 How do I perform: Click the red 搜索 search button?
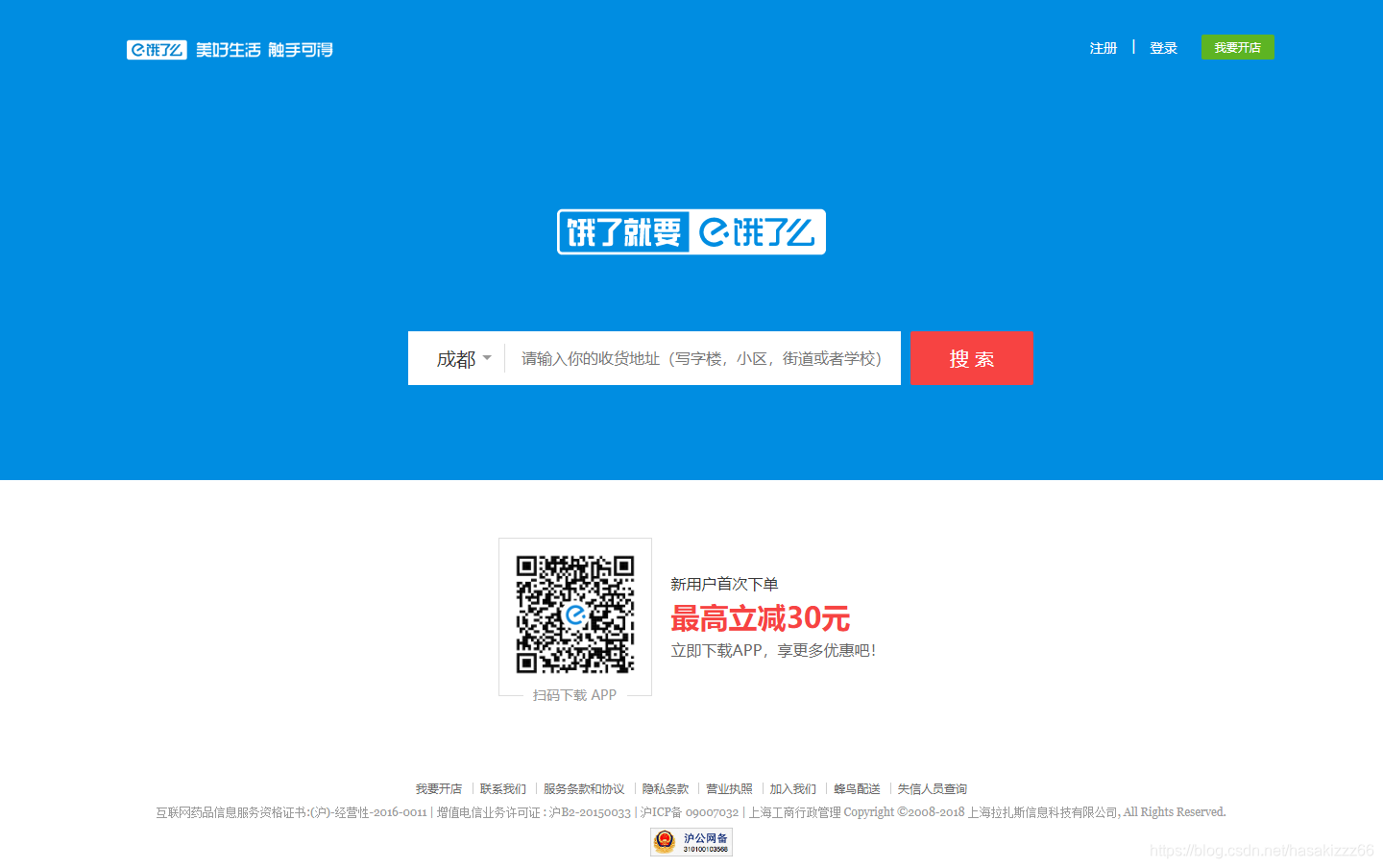pyautogui.click(x=971, y=358)
